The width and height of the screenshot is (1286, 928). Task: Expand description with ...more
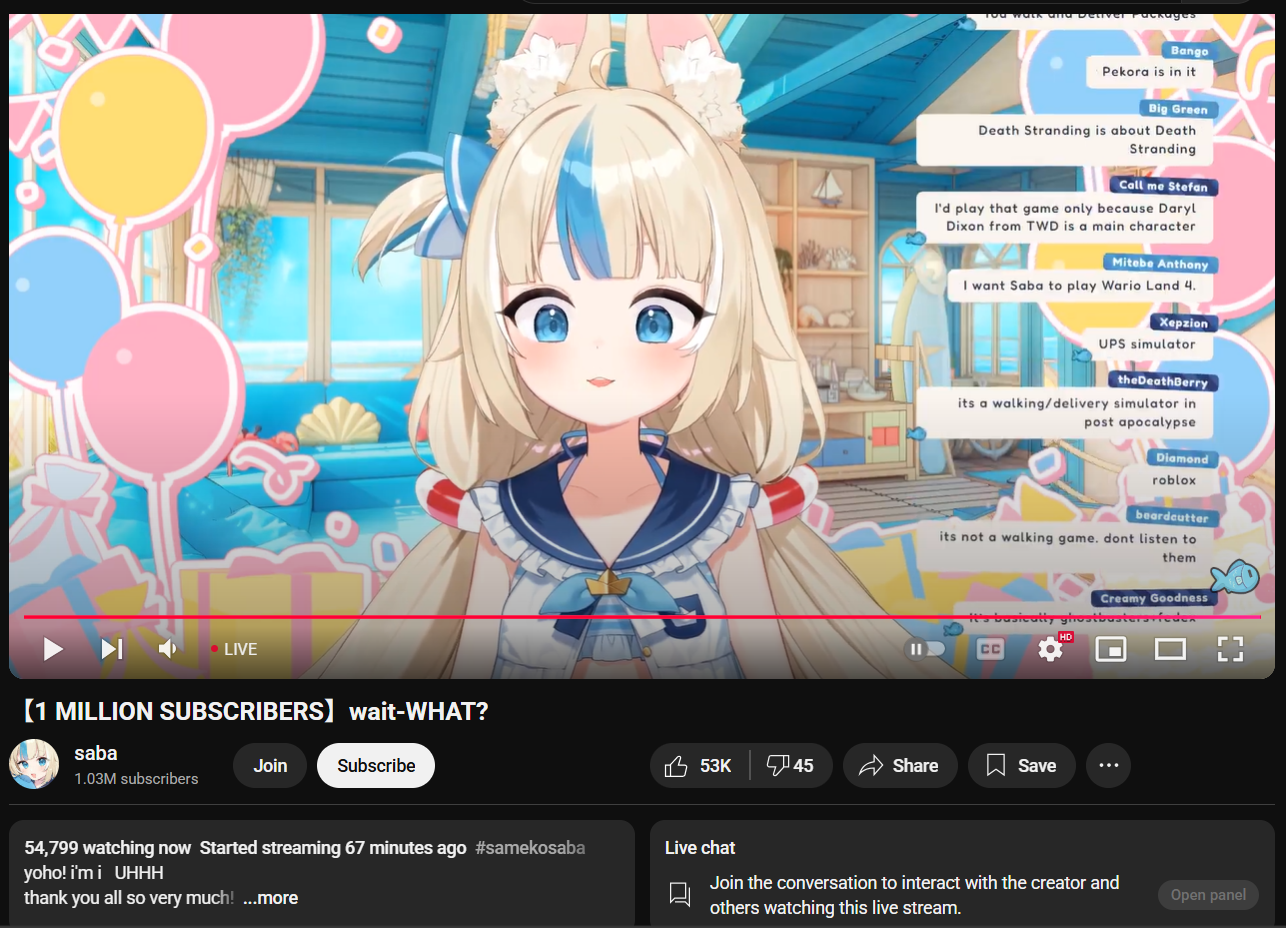270,898
